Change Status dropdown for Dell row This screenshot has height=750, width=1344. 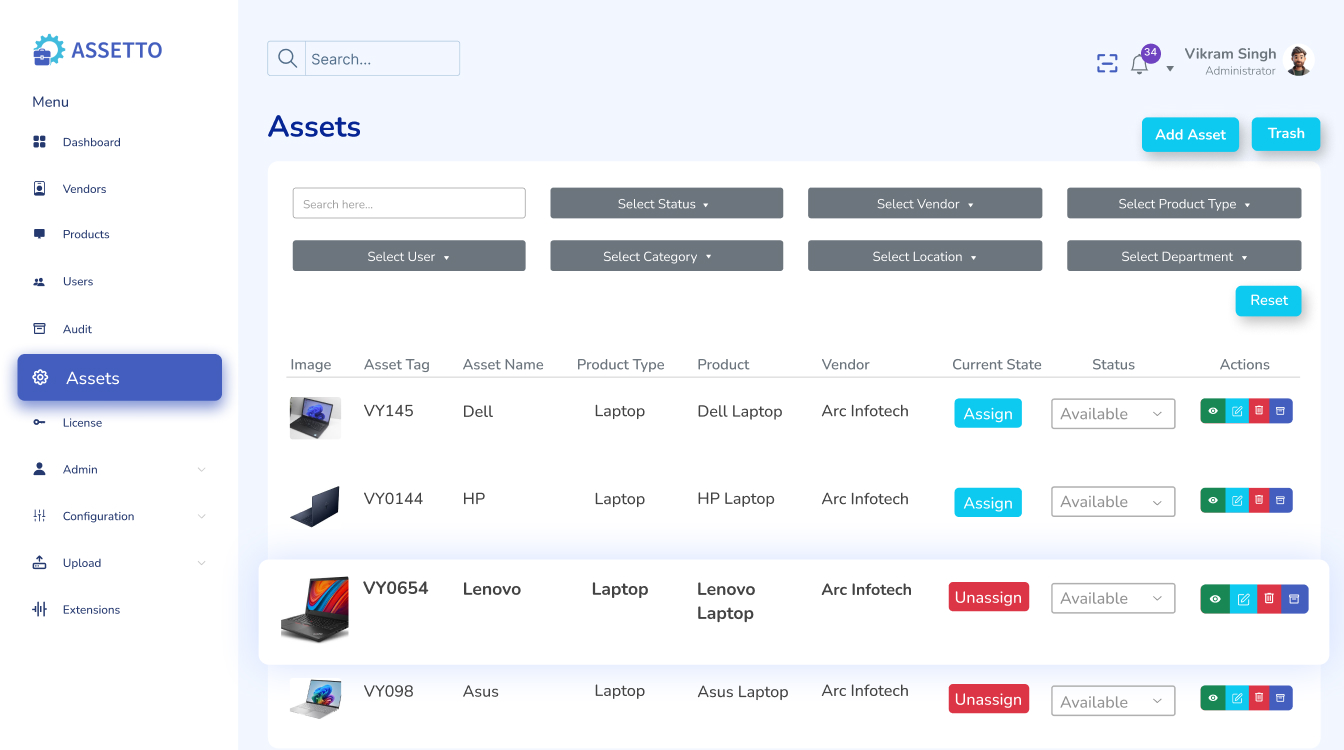pyautogui.click(x=1112, y=414)
